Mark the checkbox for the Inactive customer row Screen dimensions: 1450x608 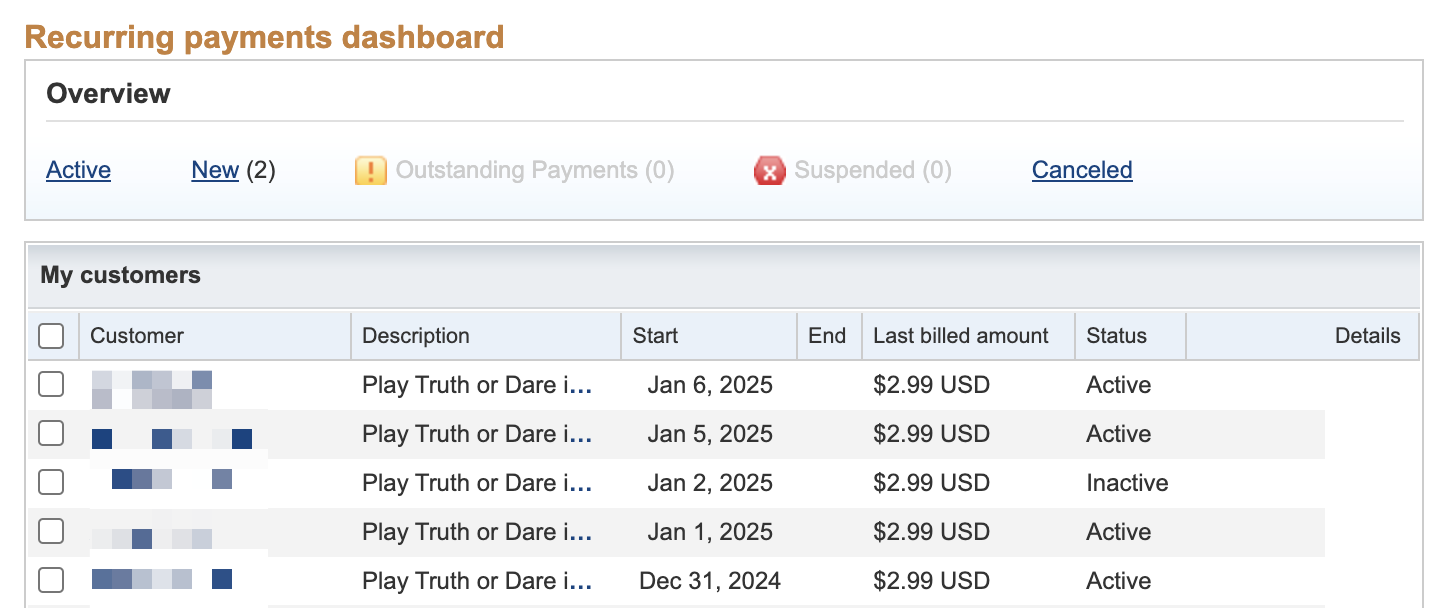point(51,483)
